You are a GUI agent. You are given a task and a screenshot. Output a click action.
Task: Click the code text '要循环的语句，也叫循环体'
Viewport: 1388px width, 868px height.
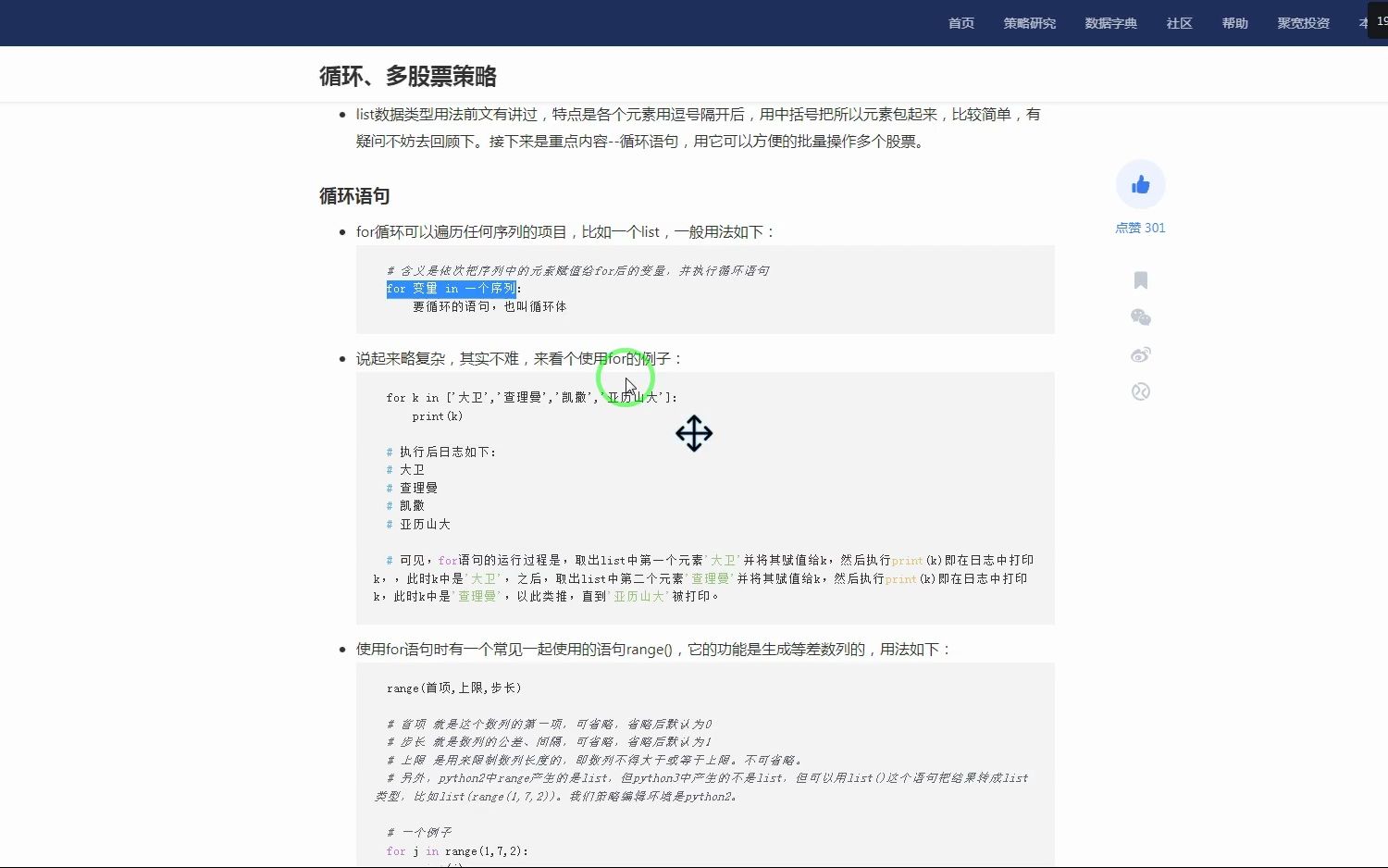490,306
